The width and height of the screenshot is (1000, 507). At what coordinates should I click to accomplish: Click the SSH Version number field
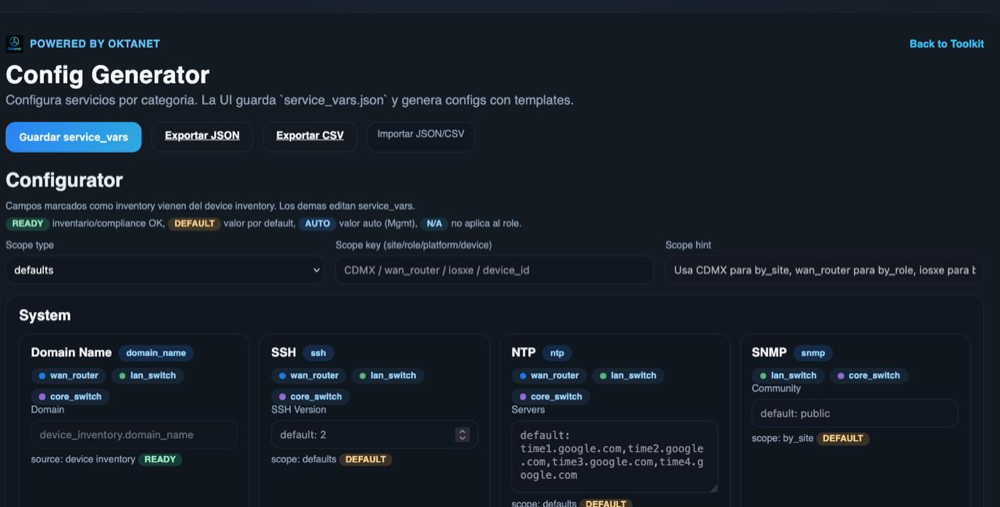coord(360,435)
